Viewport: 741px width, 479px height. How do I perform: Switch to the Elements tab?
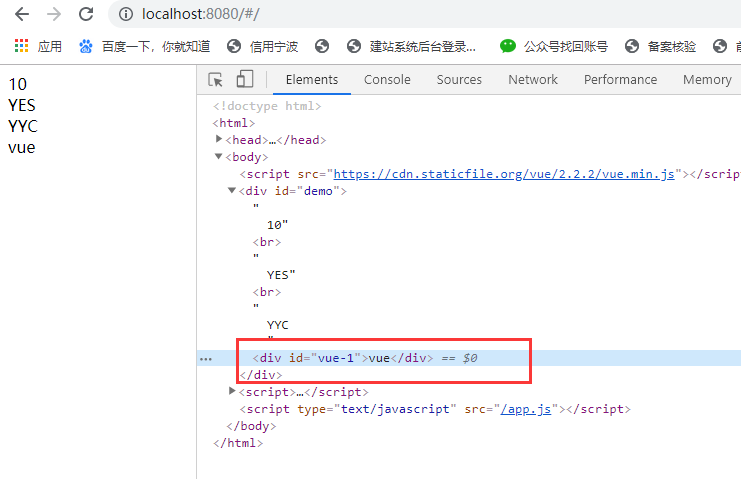coord(312,79)
